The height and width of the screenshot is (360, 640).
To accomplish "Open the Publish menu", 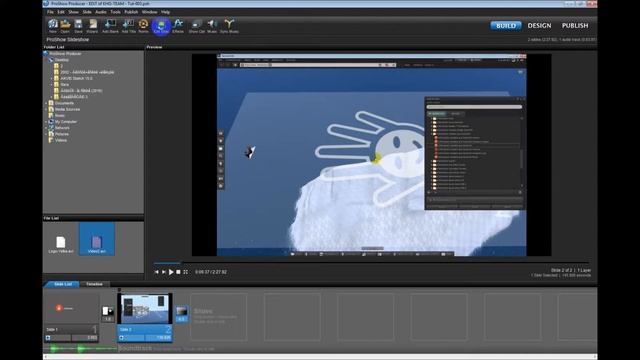I will pos(131,12).
